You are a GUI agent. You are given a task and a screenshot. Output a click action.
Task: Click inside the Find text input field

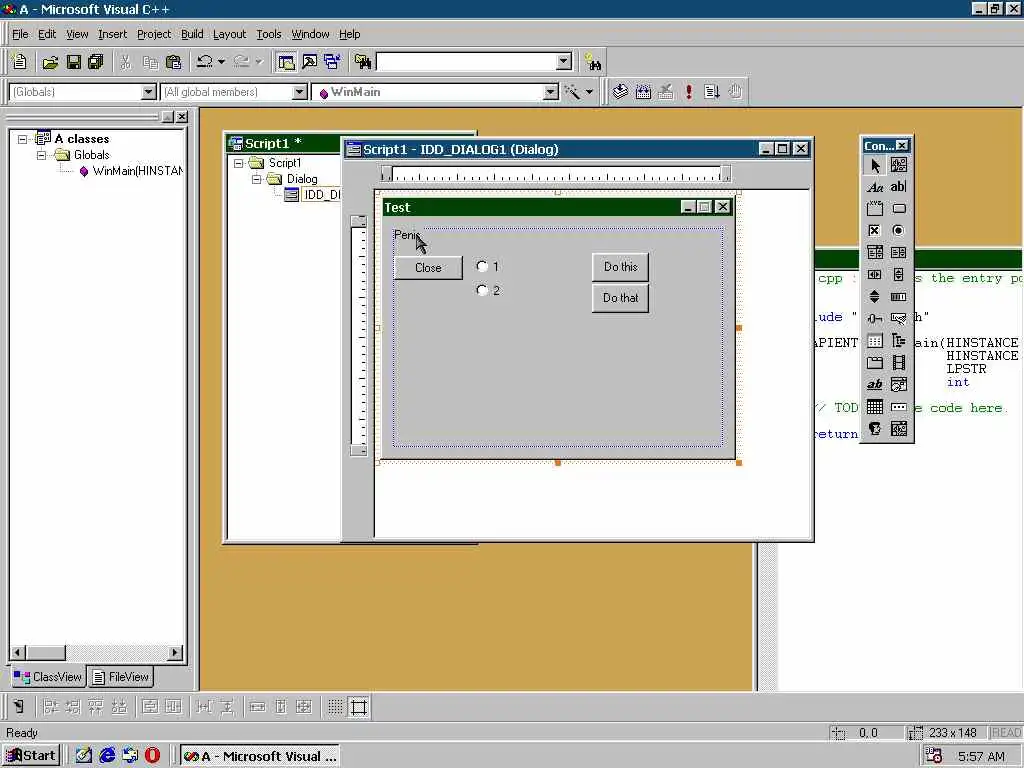coord(467,62)
